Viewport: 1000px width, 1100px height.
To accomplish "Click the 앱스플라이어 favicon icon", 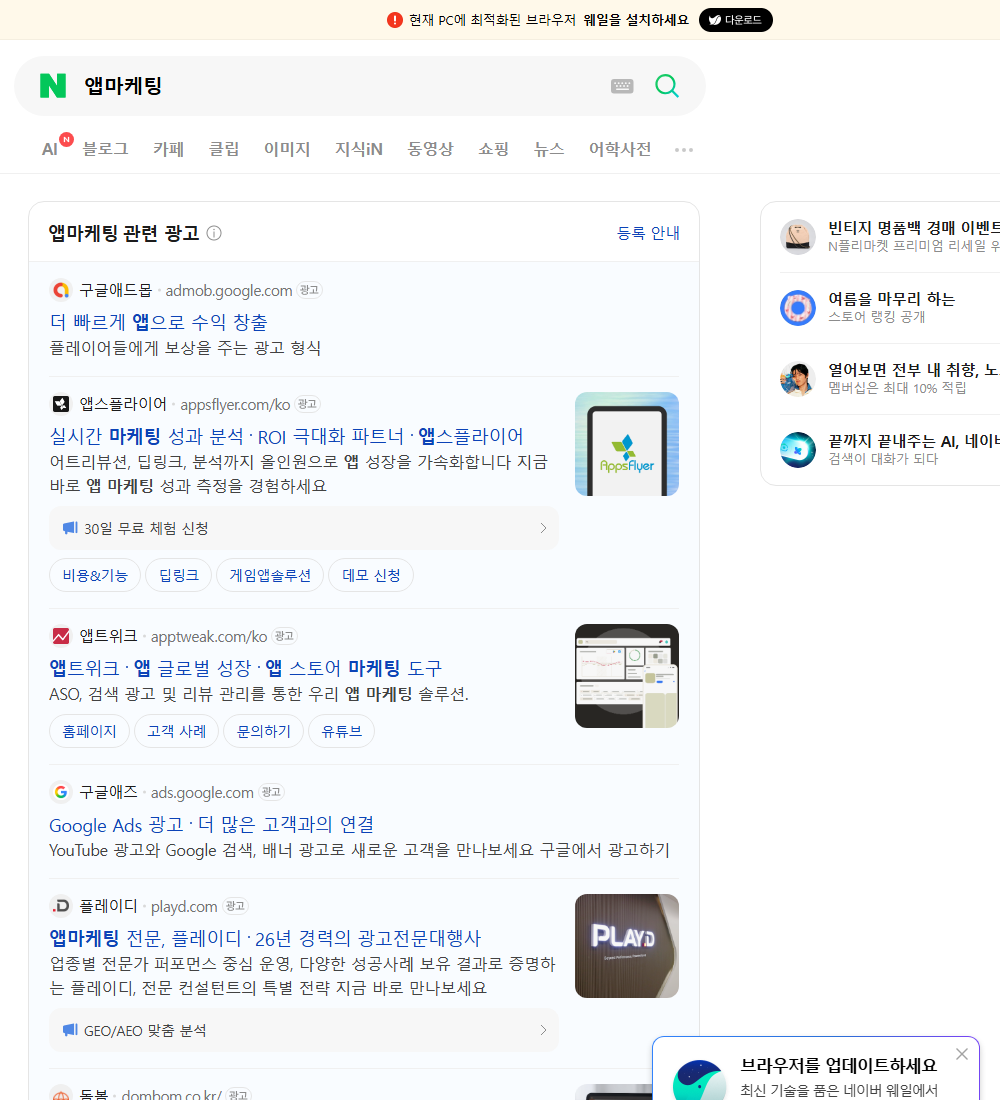I will coord(61,404).
